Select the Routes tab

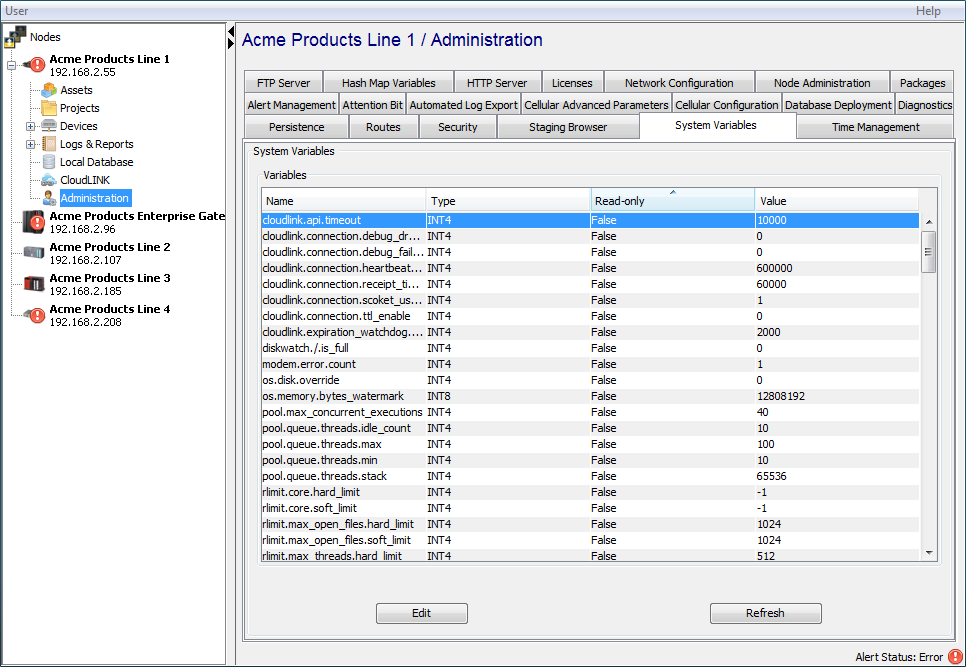coord(383,127)
